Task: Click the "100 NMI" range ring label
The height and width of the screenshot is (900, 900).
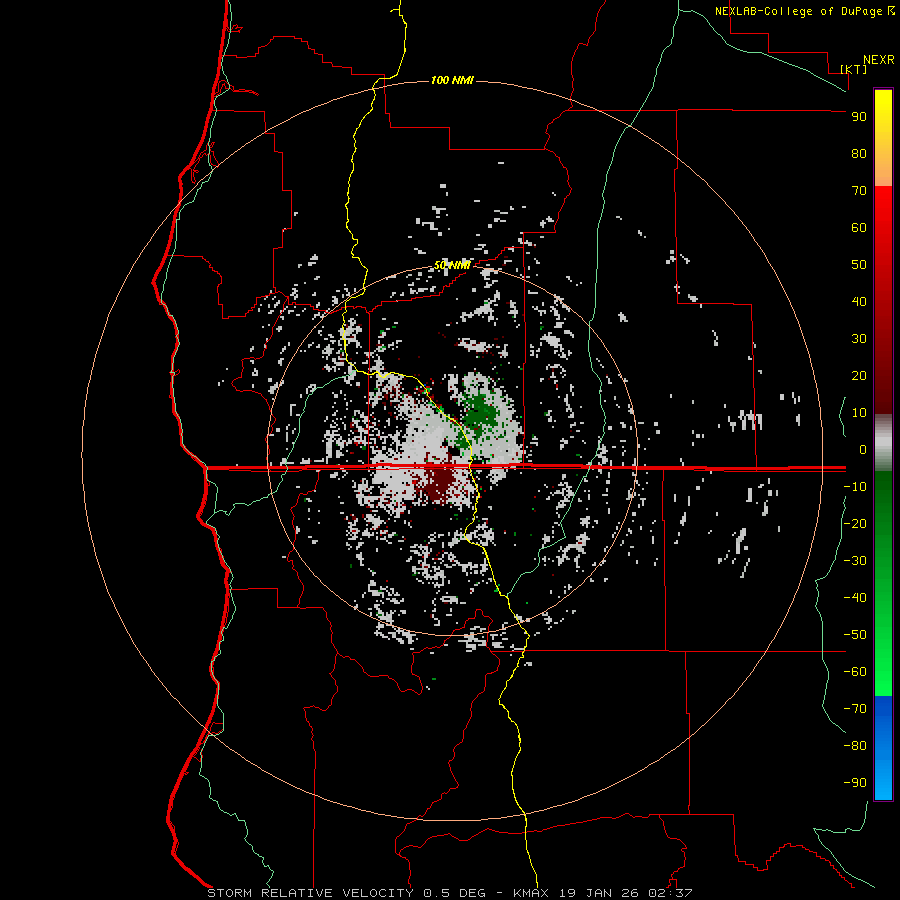Action: 452,80
